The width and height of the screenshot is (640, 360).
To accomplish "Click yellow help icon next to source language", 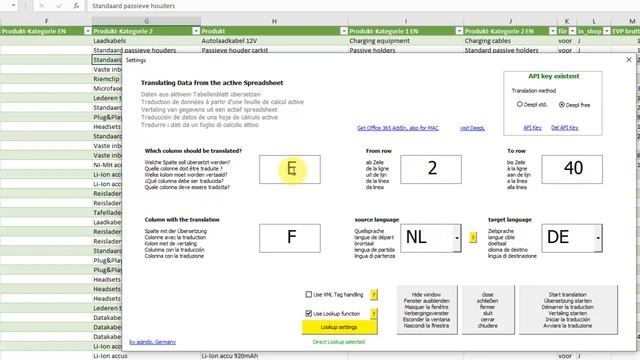I will click(x=473, y=237).
